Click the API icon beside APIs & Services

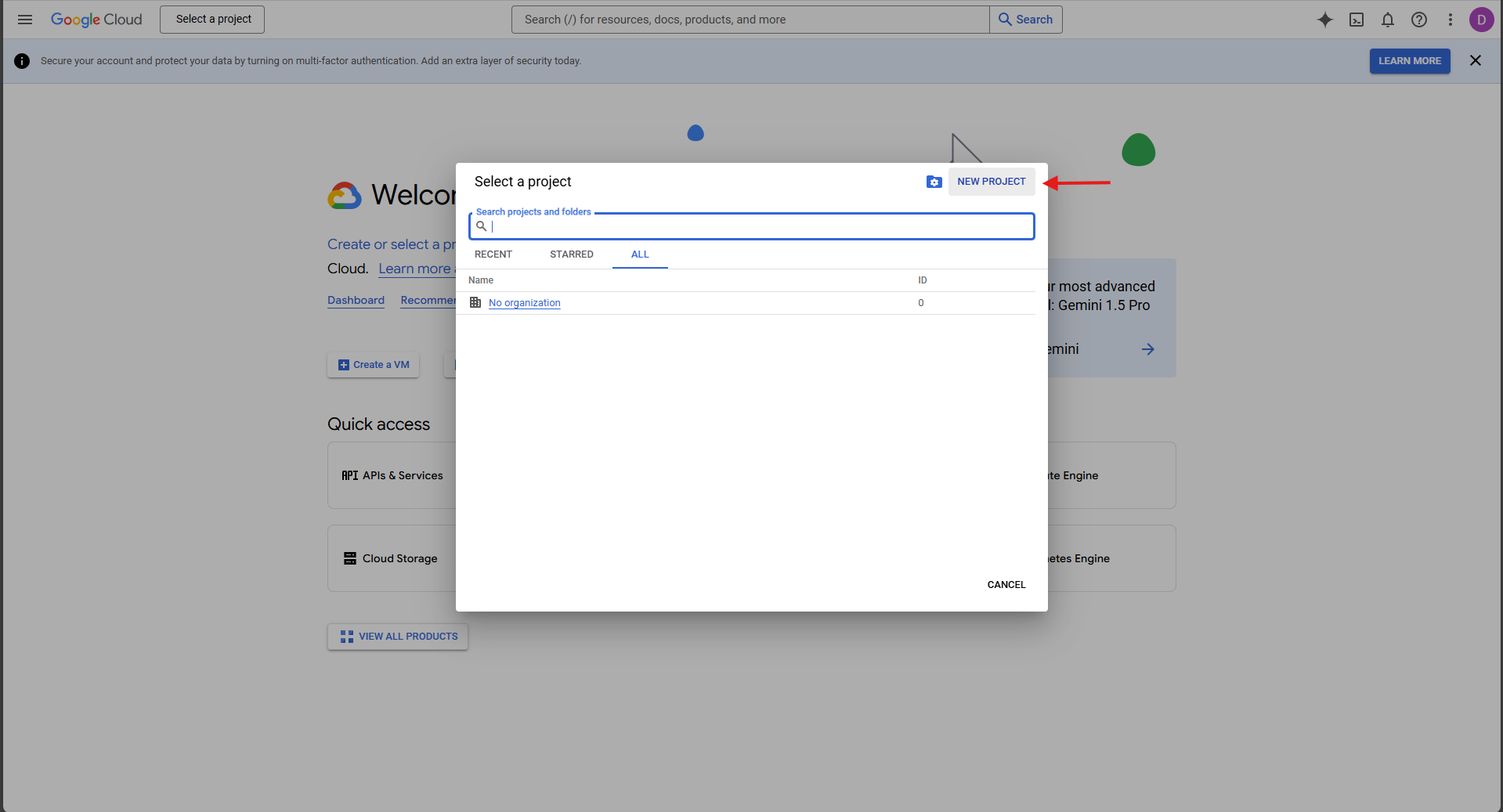click(x=349, y=475)
